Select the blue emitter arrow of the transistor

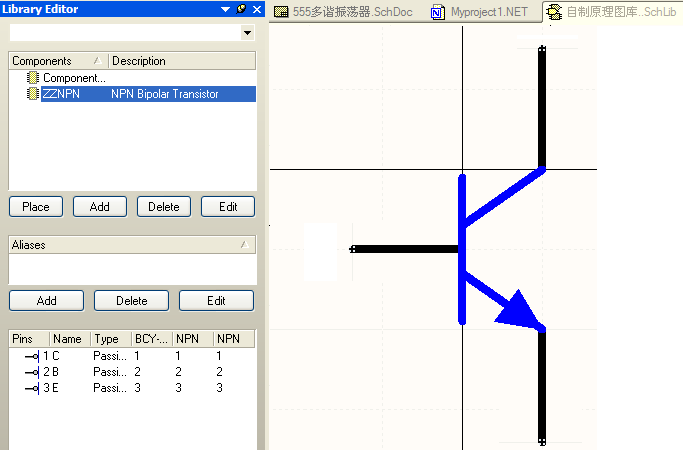click(x=520, y=310)
